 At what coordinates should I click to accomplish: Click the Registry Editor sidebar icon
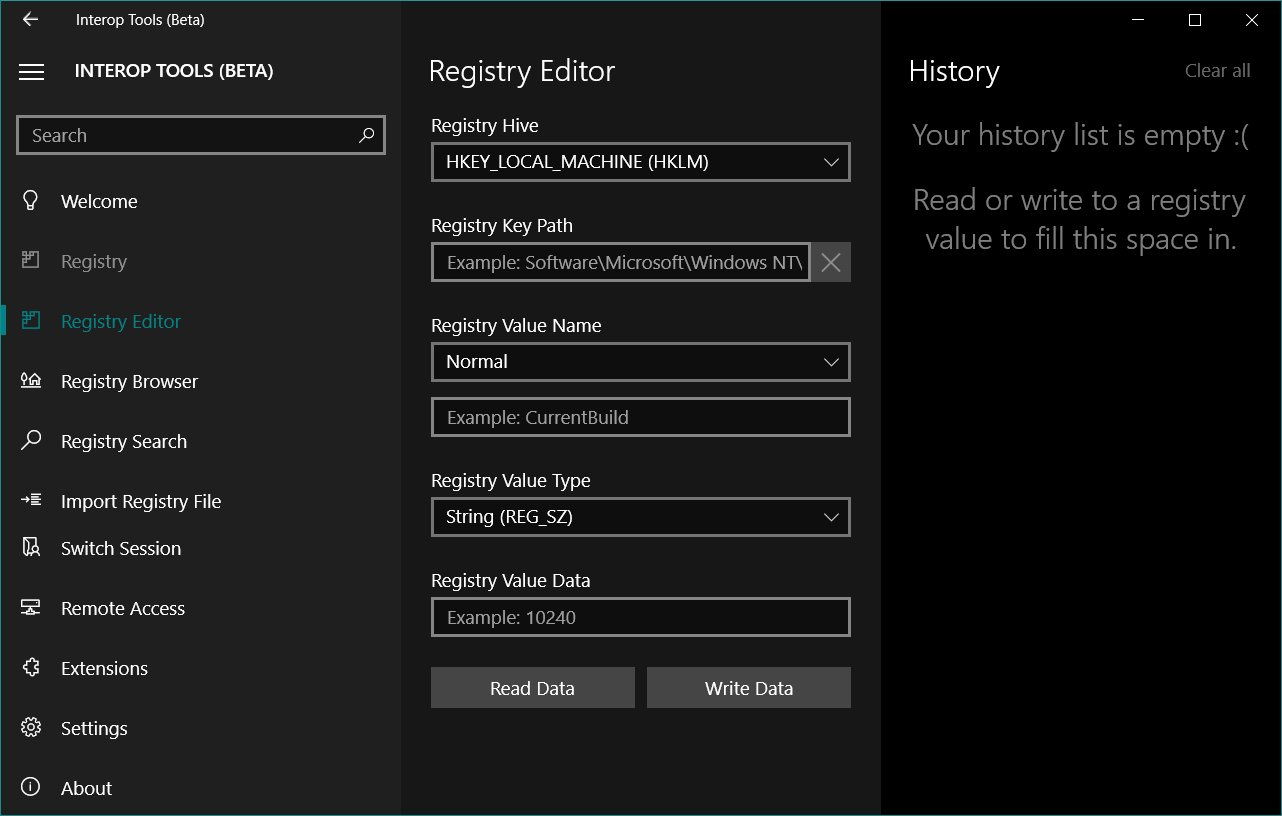[x=31, y=321]
